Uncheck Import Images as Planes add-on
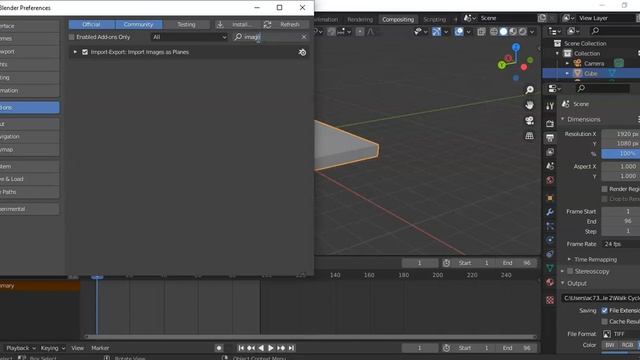640x360 pixels. 85,52
